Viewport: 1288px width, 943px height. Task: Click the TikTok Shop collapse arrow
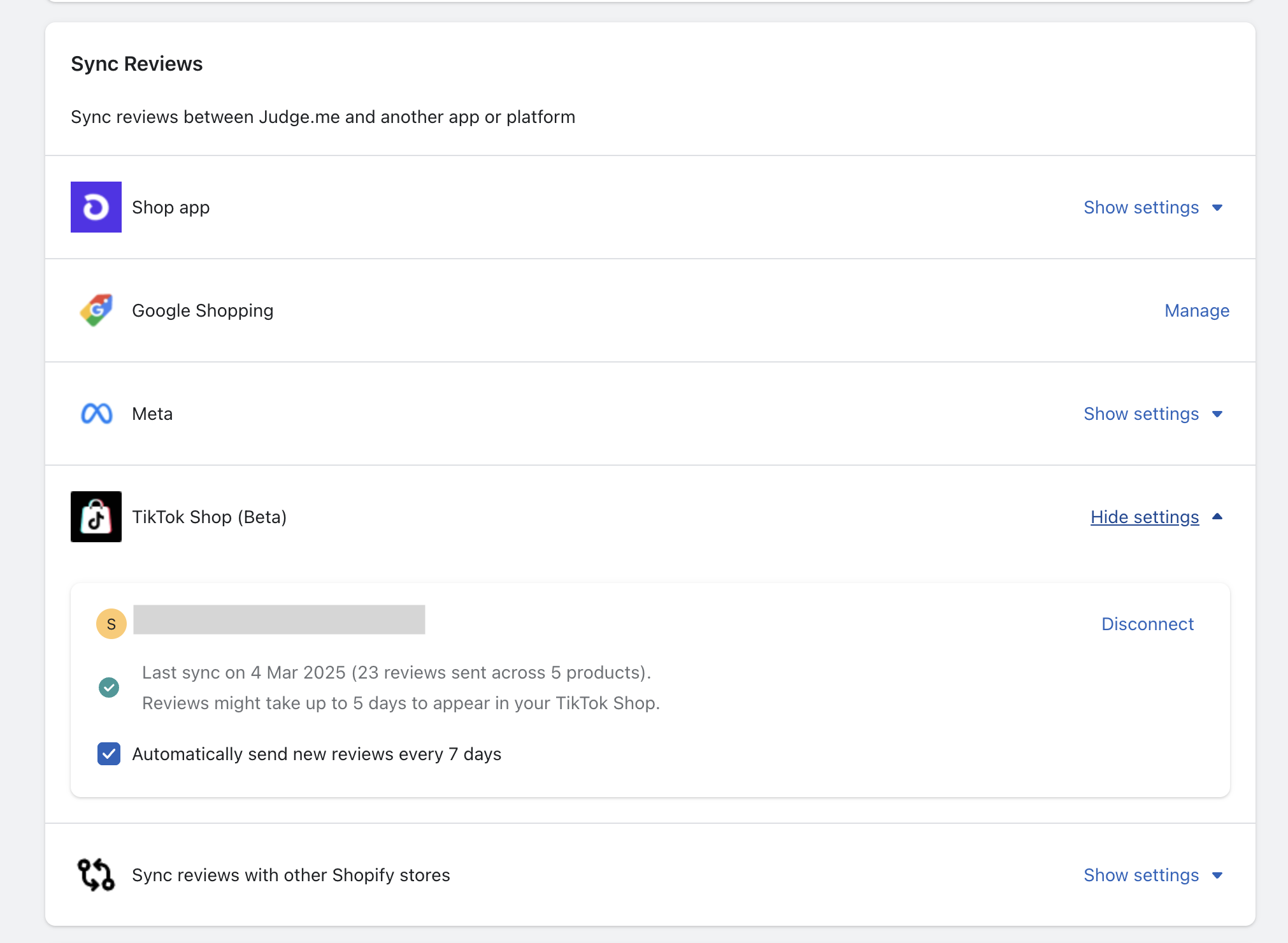1217,517
